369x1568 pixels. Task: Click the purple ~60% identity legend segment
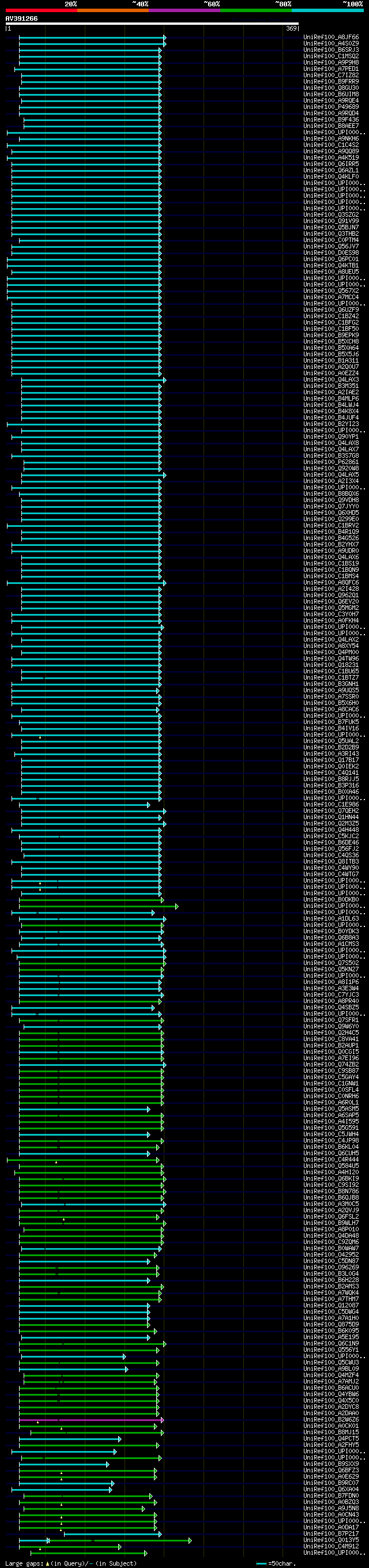[184, 10]
